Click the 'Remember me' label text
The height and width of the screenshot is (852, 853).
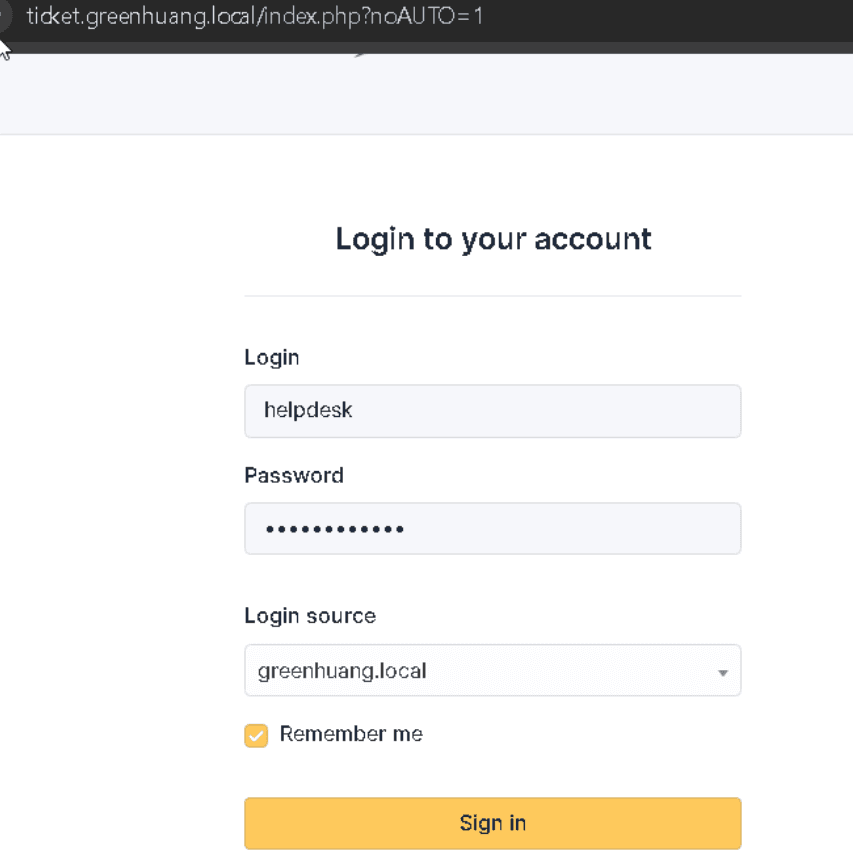(x=351, y=734)
